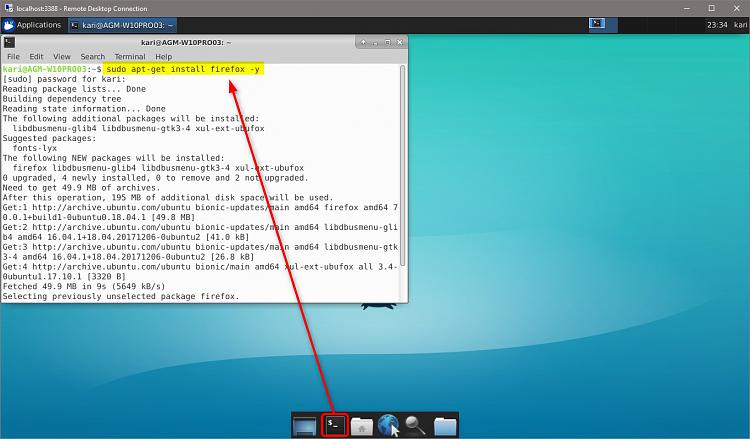Open the terminal View menu
Viewport: 750px width, 439px height.
[62, 56]
